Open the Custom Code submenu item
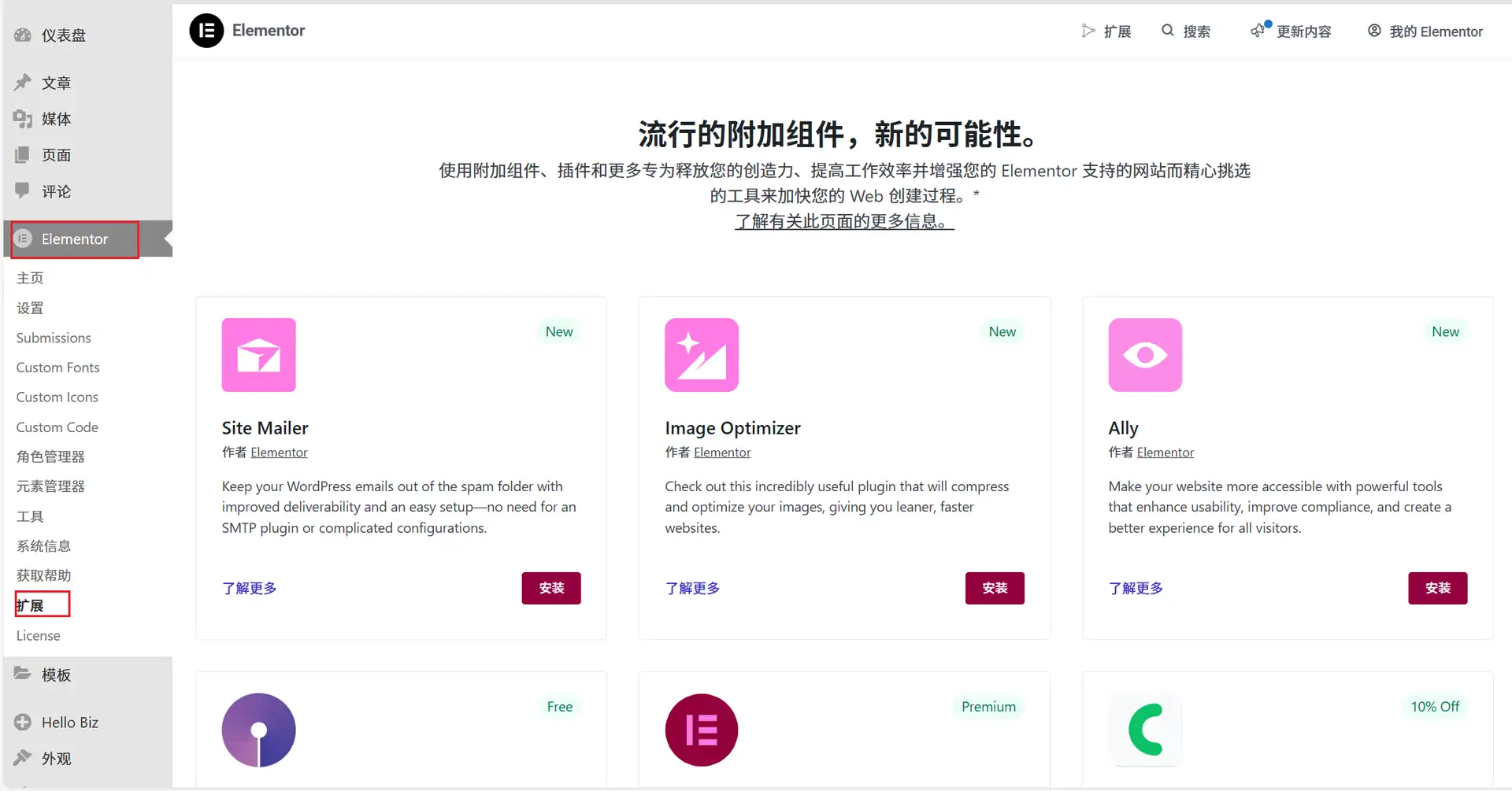 (x=57, y=427)
